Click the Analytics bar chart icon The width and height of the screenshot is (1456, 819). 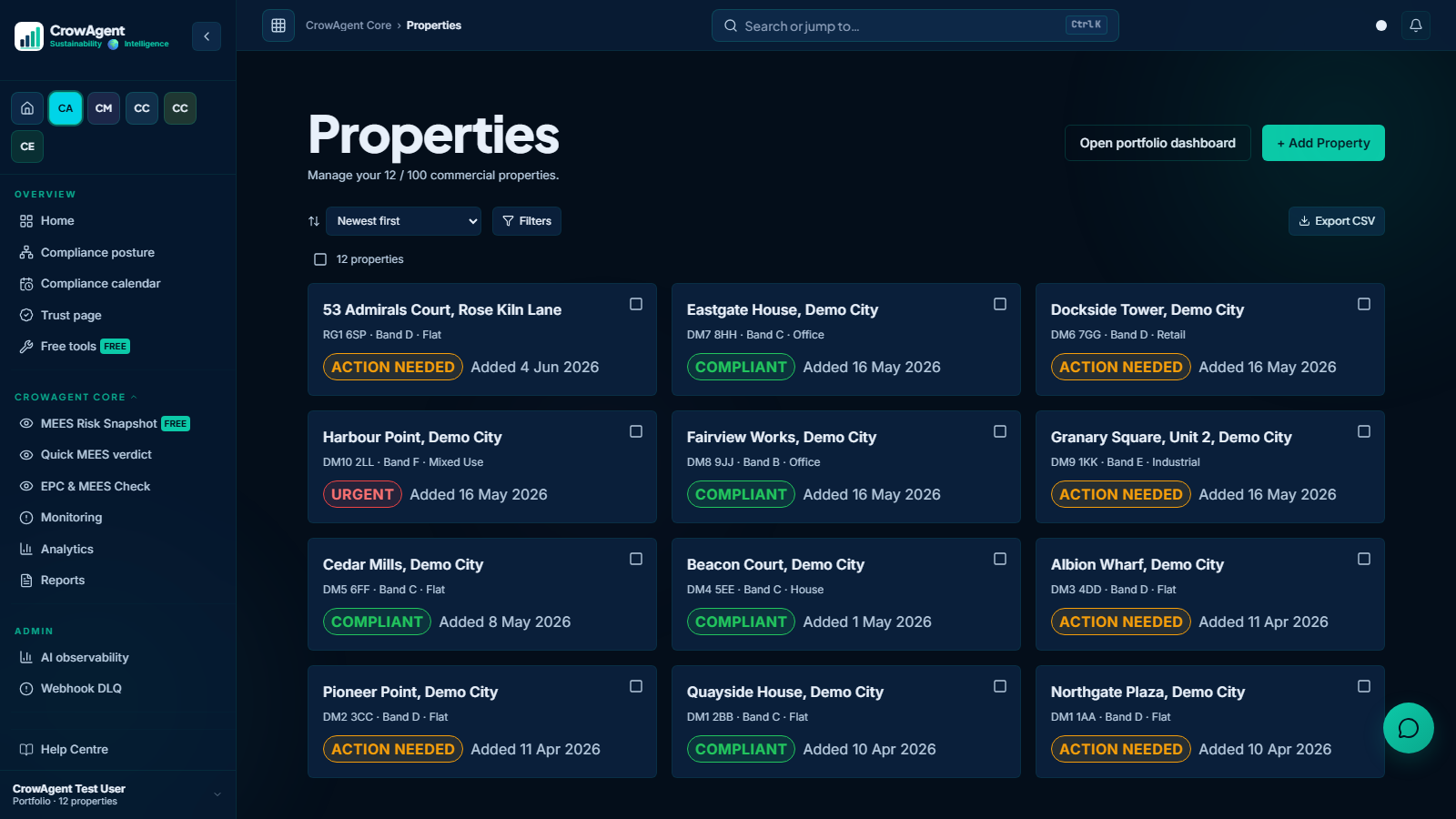click(x=26, y=549)
